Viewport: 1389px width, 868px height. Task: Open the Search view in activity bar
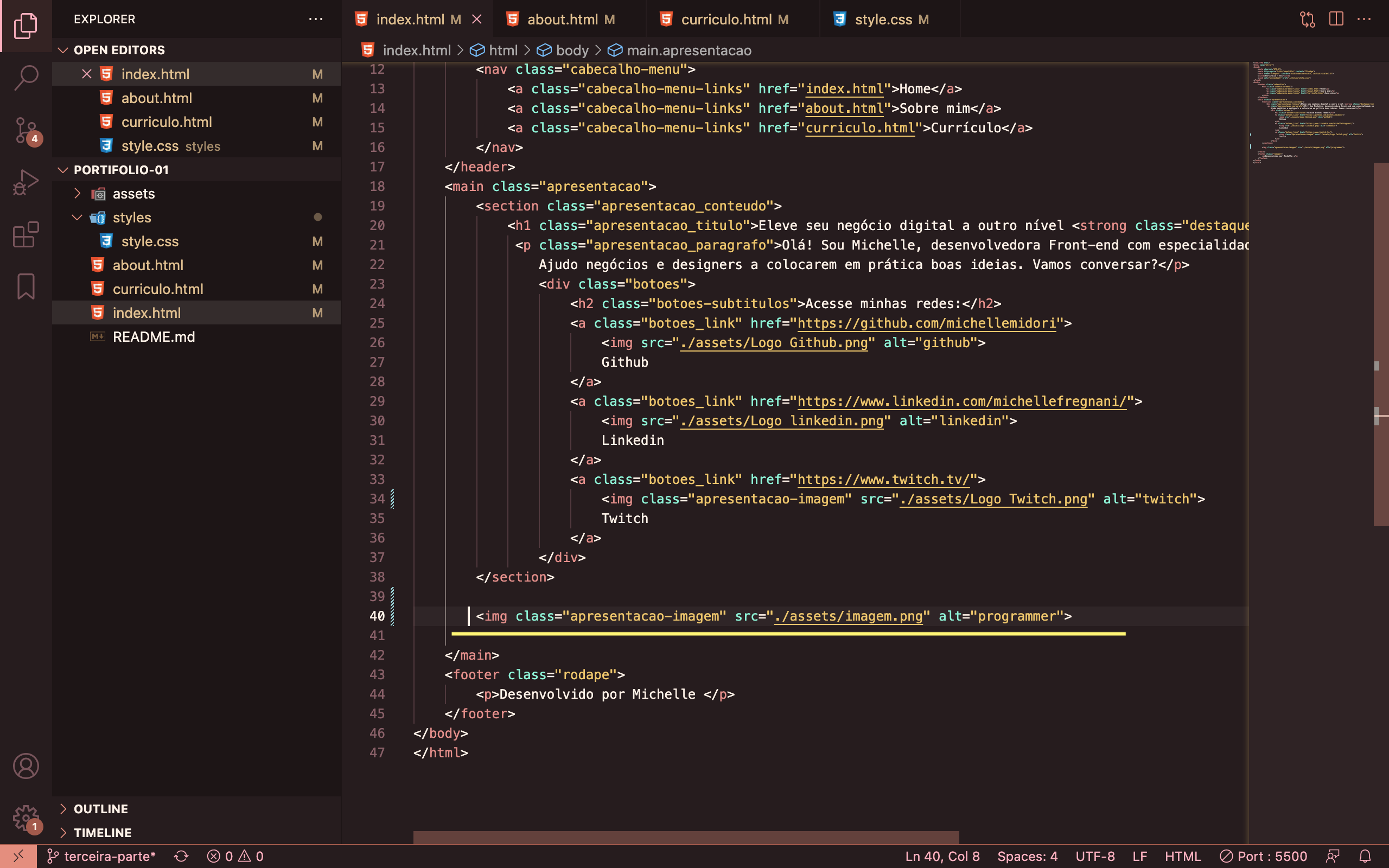click(26, 78)
